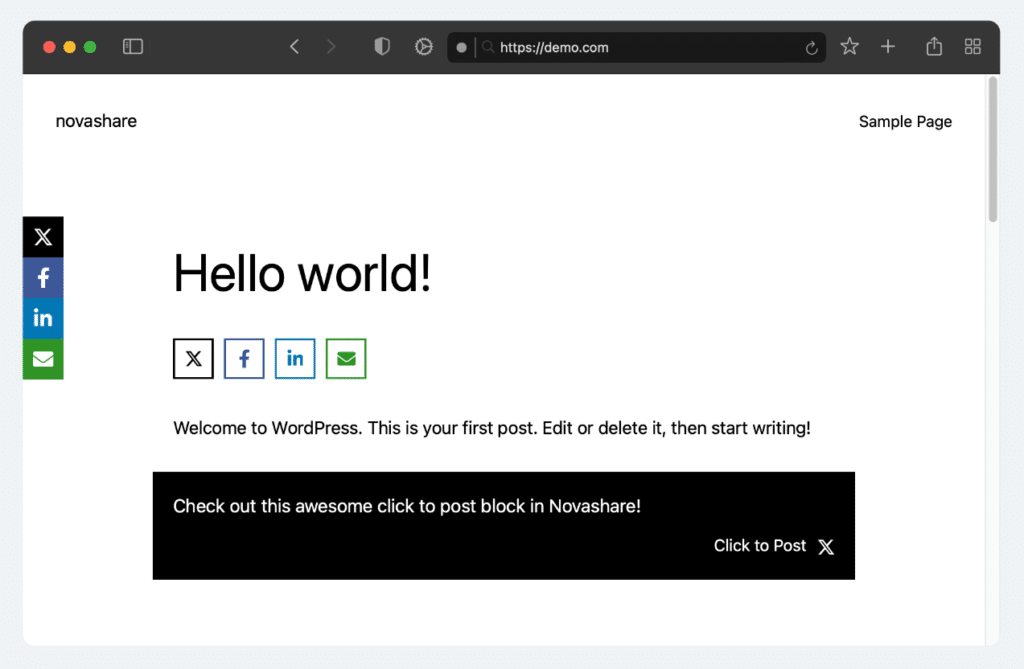Click the inline X share button below the title

[x=193, y=358]
